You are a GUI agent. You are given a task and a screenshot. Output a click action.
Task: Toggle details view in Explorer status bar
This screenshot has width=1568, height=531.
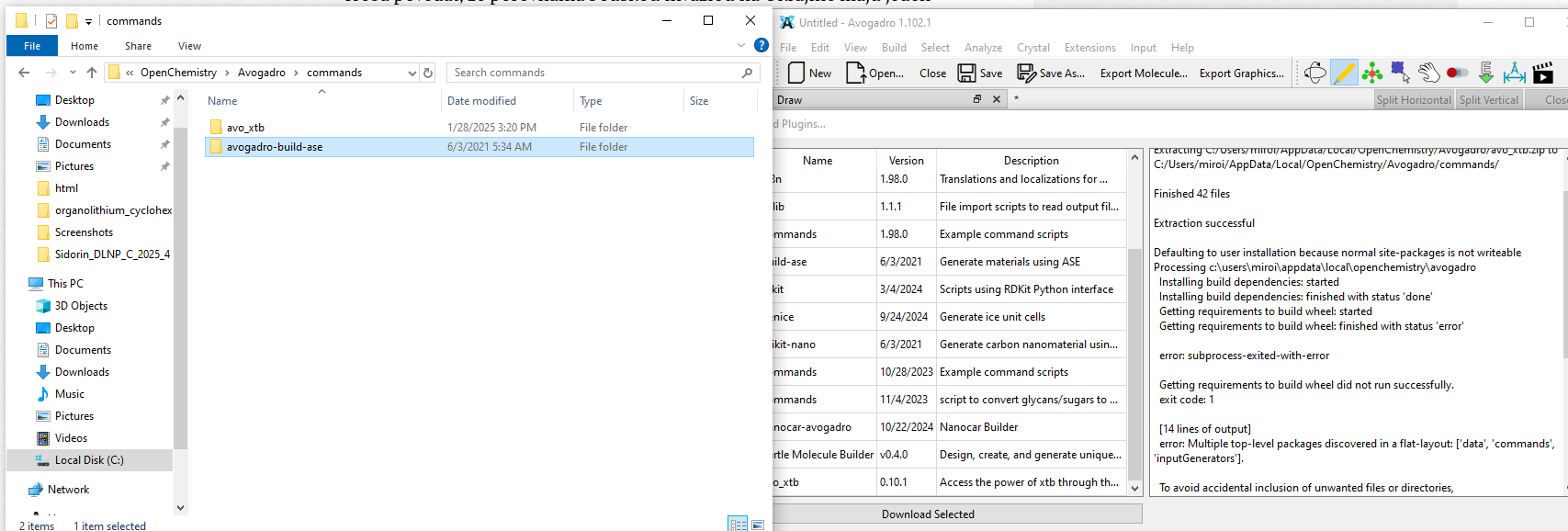pyautogui.click(x=738, y=525)
